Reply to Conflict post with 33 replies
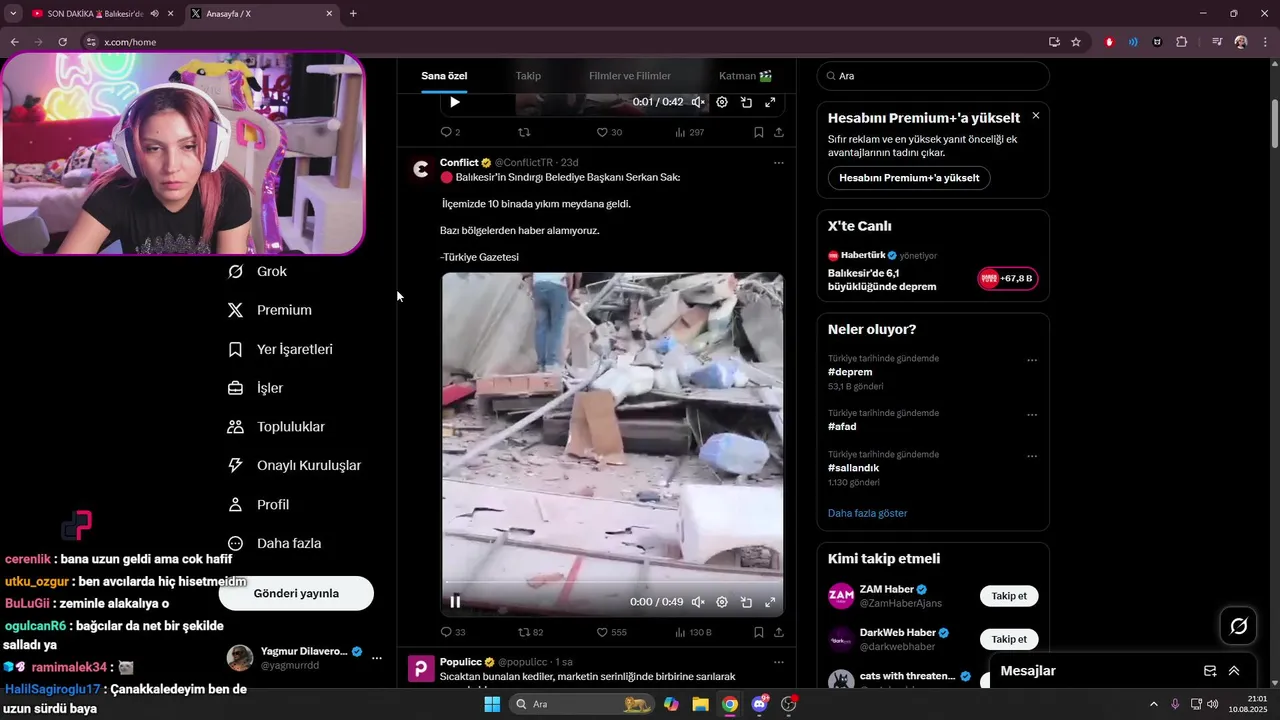 pyautogui.click(x=453, y=632)
